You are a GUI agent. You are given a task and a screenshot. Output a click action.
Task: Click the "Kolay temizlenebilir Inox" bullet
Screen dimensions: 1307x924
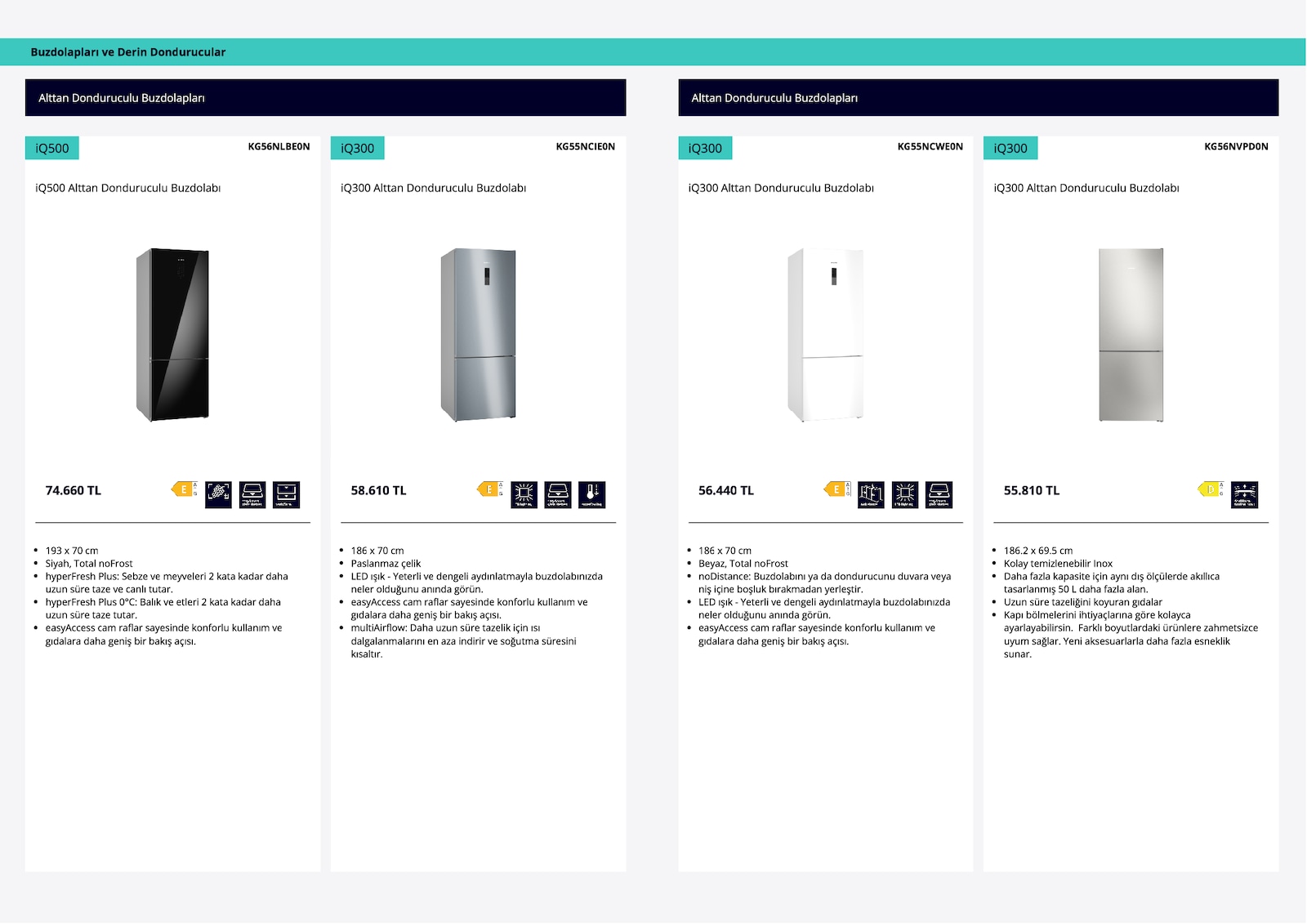coord(1059,564)
